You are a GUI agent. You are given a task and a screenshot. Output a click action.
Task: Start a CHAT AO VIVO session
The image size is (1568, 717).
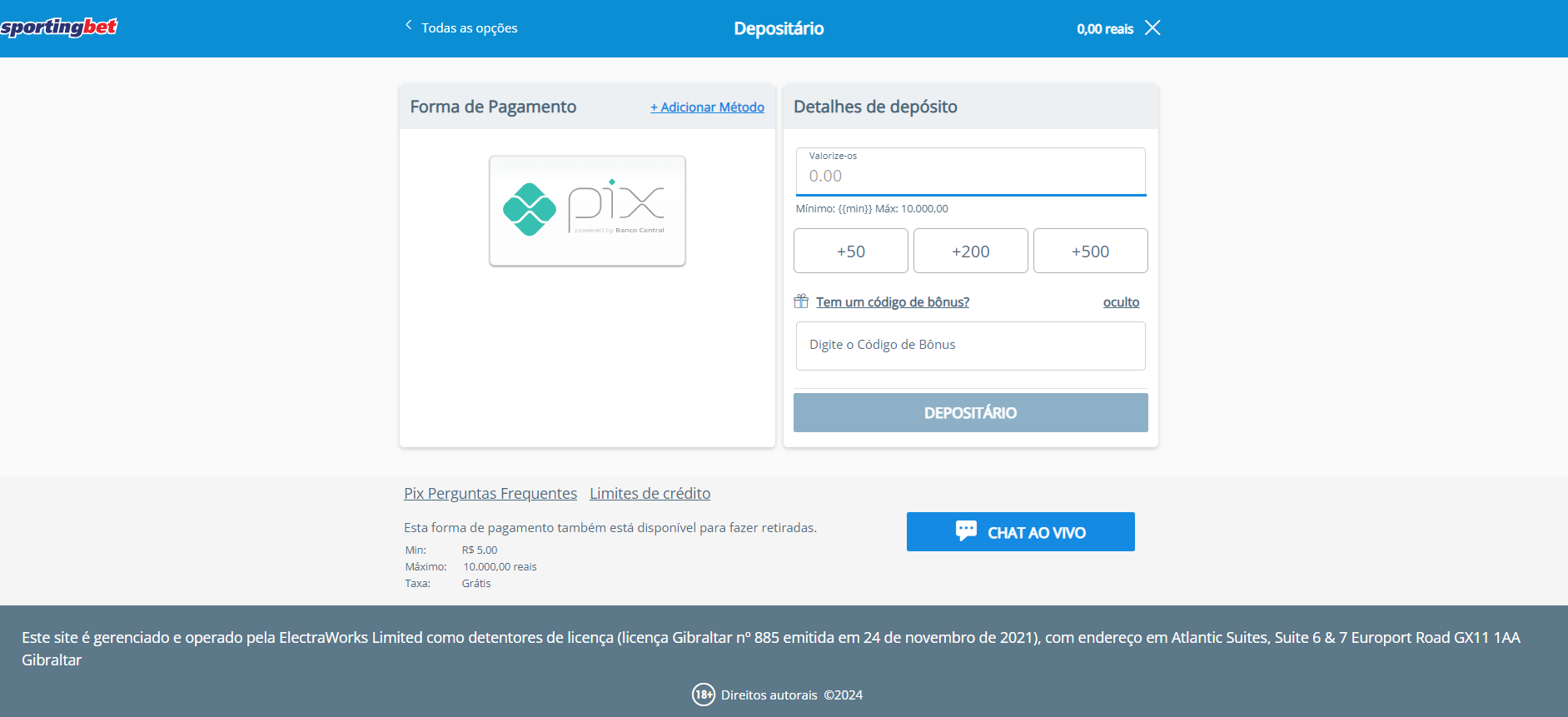coord(1021,531)
